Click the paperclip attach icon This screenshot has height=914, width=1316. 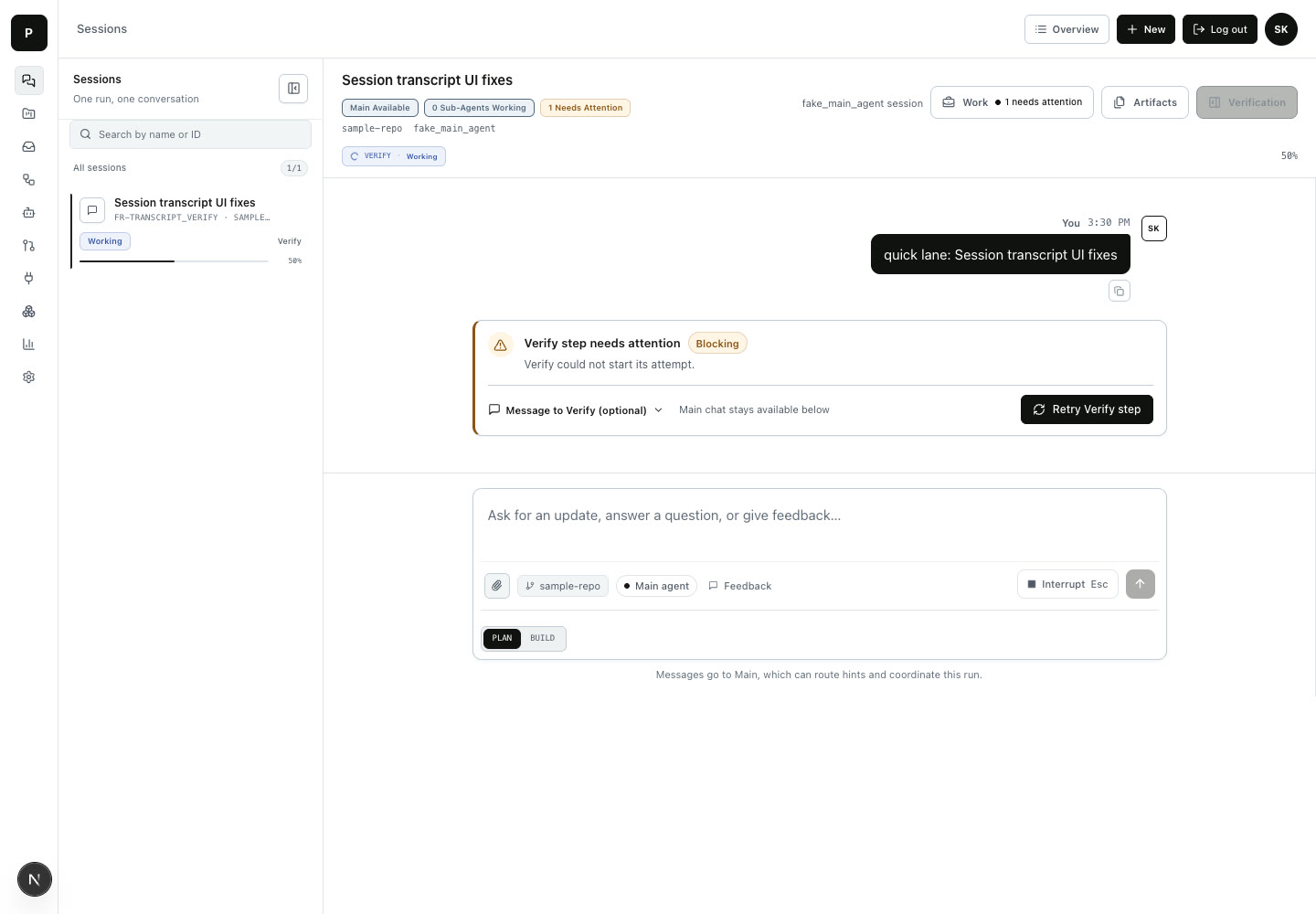pos(497,586)
